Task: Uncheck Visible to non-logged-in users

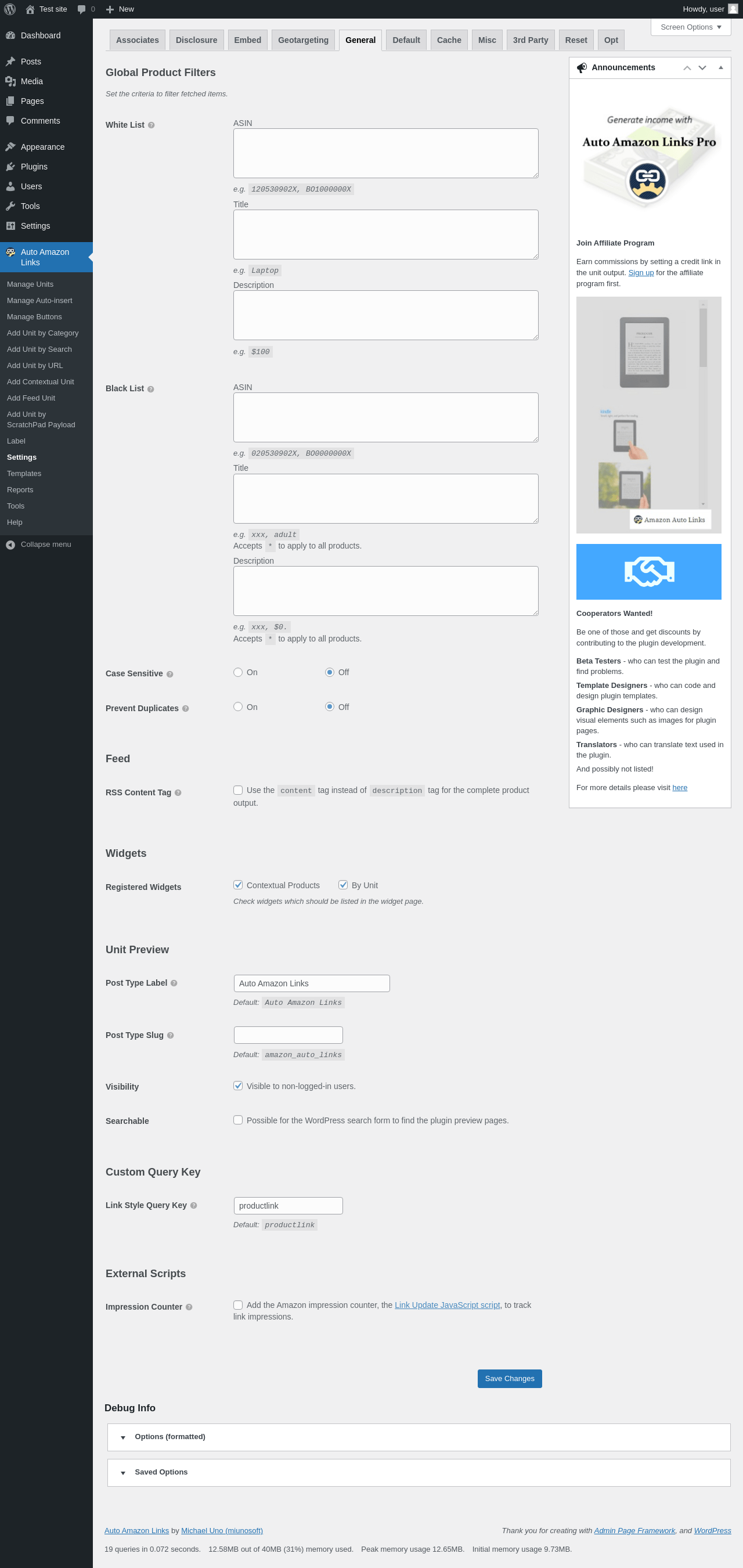Action: [x=238, y=1086]
